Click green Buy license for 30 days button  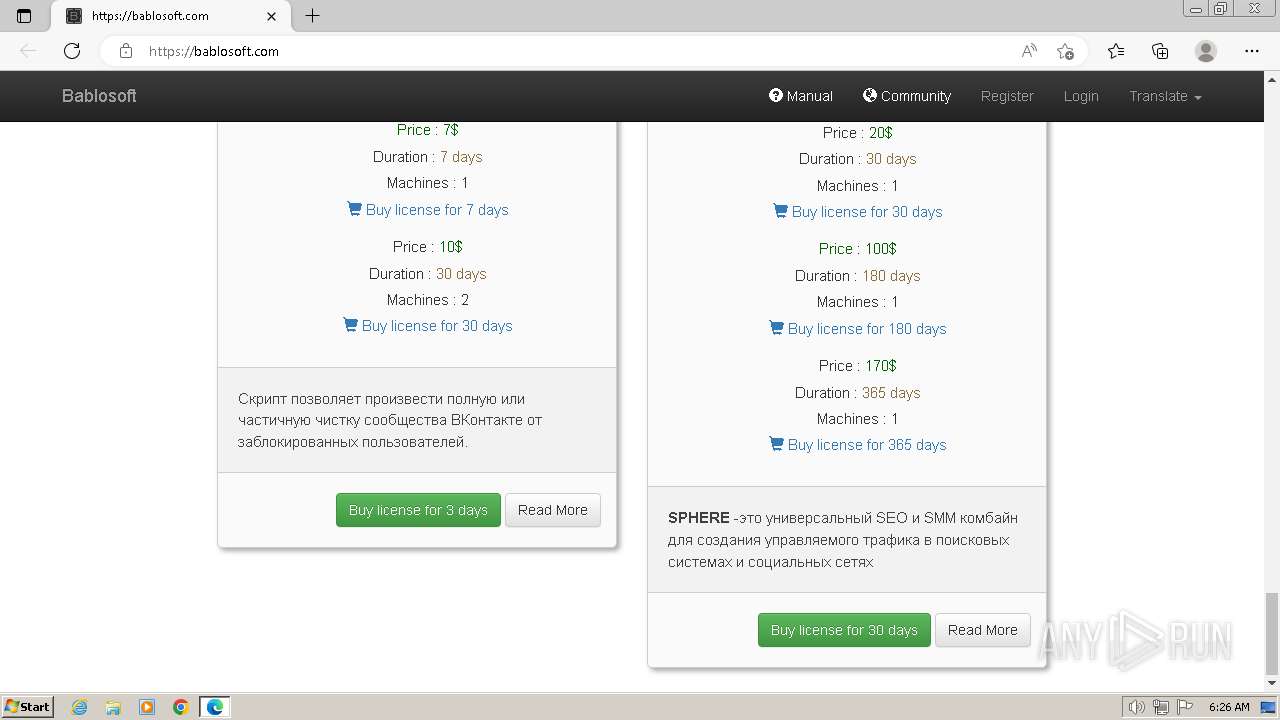tap(844, 630)
